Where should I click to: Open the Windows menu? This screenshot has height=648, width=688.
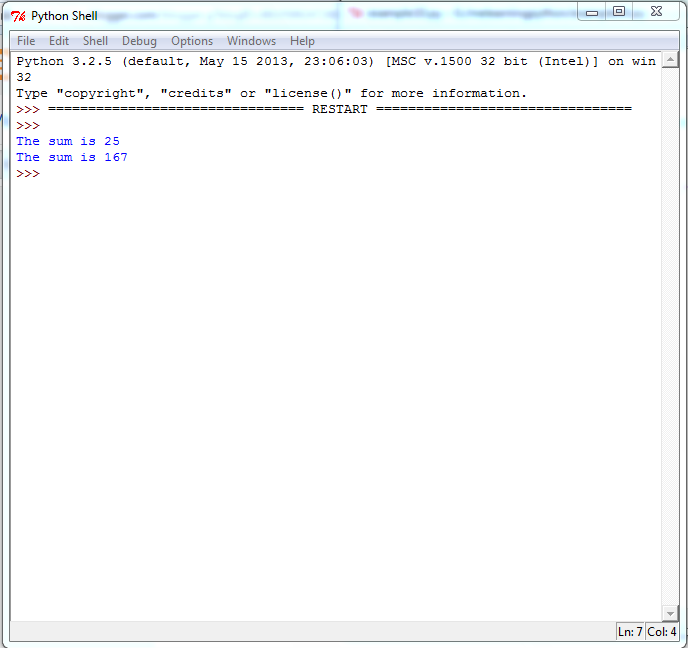[251, 41]
